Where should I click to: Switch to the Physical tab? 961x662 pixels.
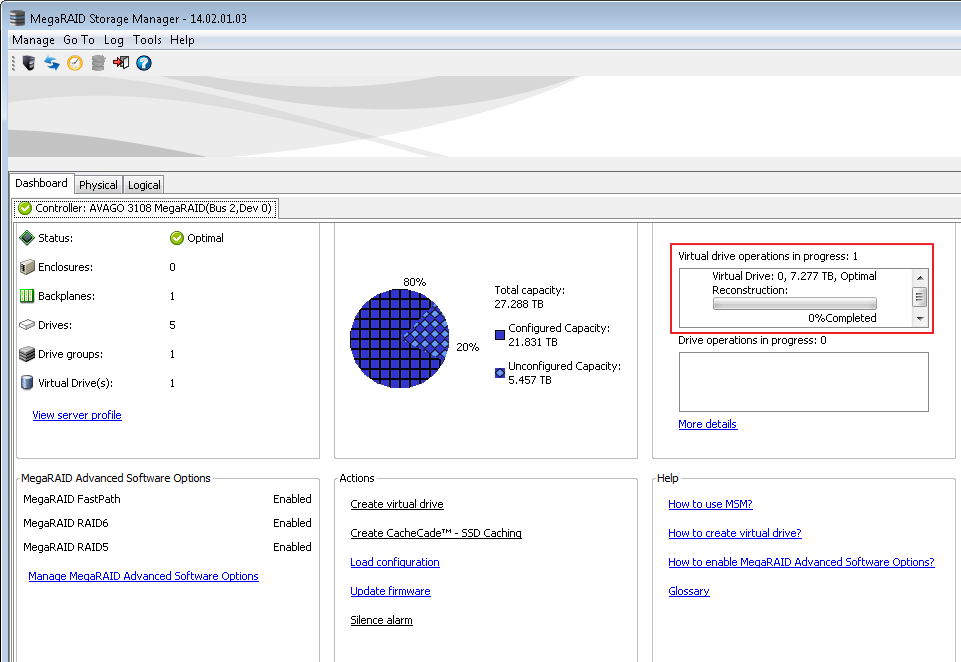[x=98, y=185]
